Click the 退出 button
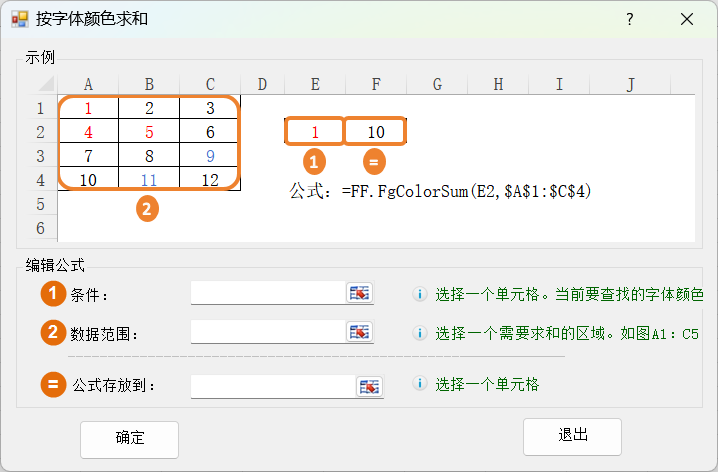The height and width of the screenshot is (472, 718). [572, 436]
